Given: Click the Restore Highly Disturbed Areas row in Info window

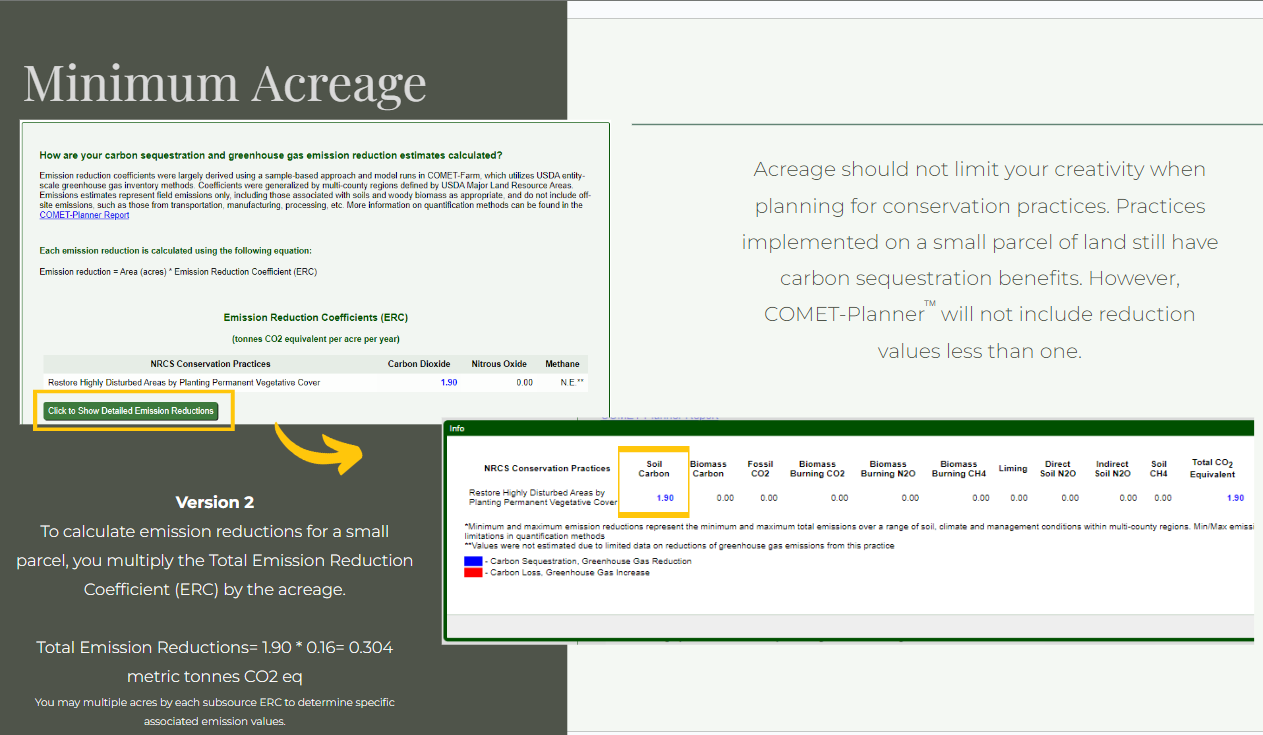Looking at the screenshot, I should [857, 498].
